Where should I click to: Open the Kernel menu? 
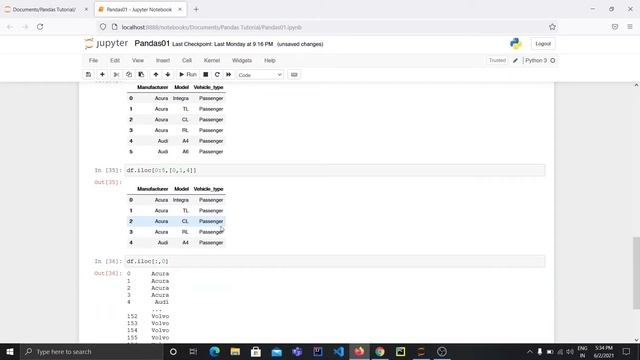[x=212, y=60]
